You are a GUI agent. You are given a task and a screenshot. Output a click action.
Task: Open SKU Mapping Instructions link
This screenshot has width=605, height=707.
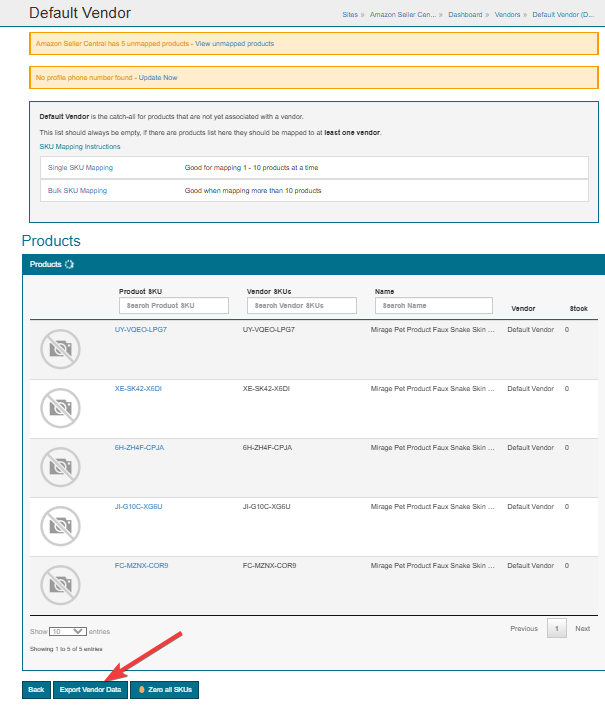pos(80,147)
